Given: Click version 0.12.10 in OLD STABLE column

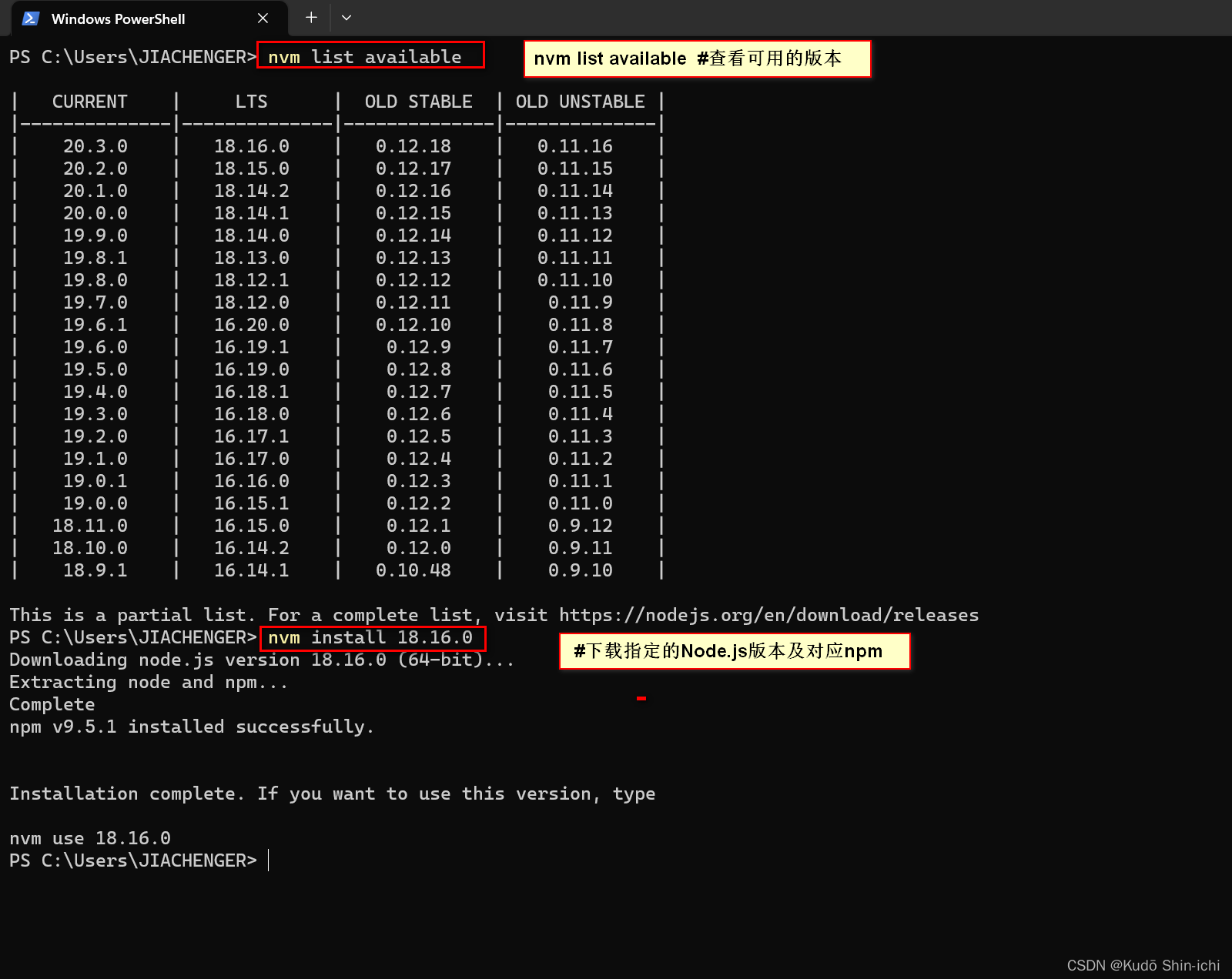Looking at the screenshot, I should 413,325.
